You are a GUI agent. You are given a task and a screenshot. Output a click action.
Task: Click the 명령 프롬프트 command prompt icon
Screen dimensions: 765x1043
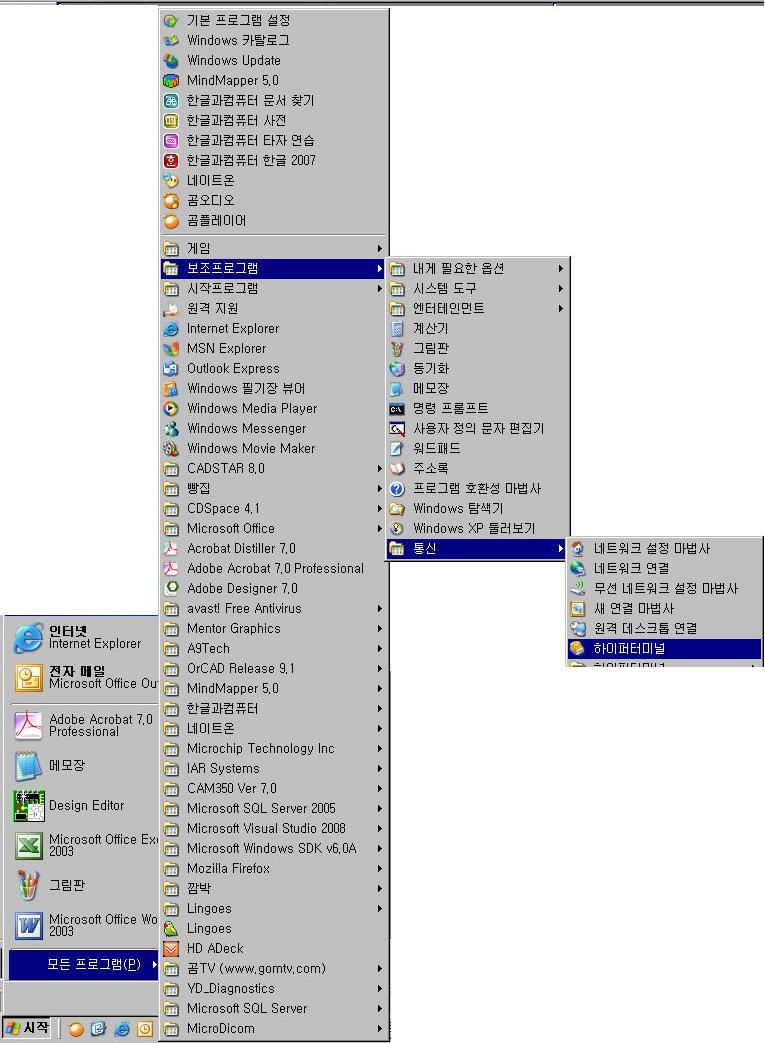coord(397,408)
